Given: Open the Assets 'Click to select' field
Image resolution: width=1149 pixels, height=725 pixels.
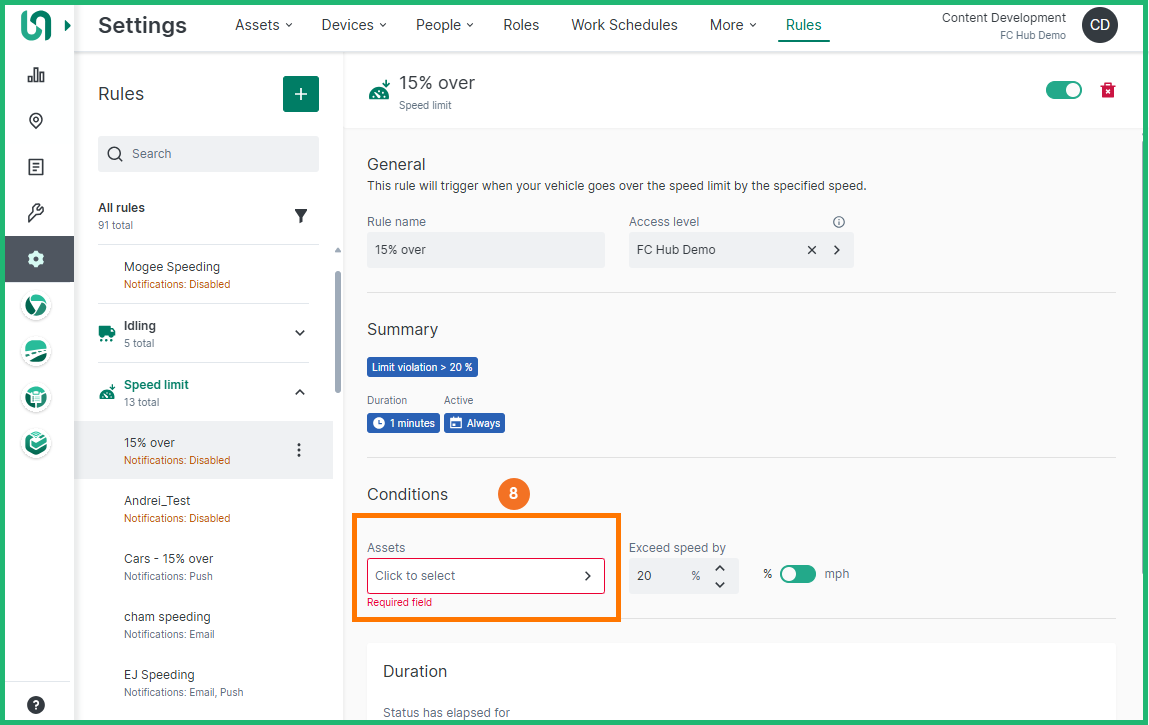Looking at the screenshot, I should 485,576.
